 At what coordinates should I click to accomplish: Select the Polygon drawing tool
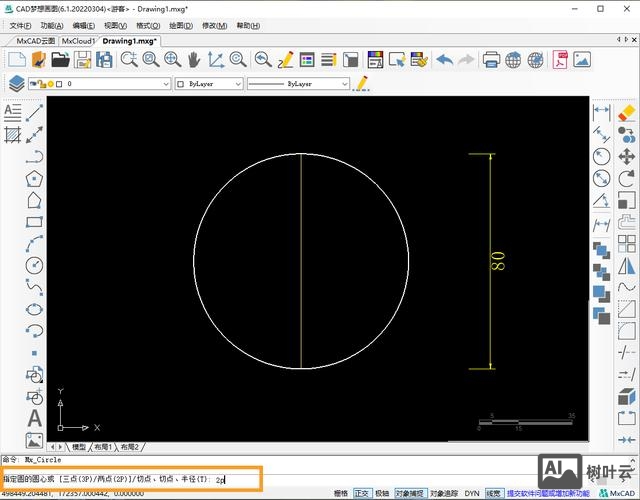[x=35, y=179]
